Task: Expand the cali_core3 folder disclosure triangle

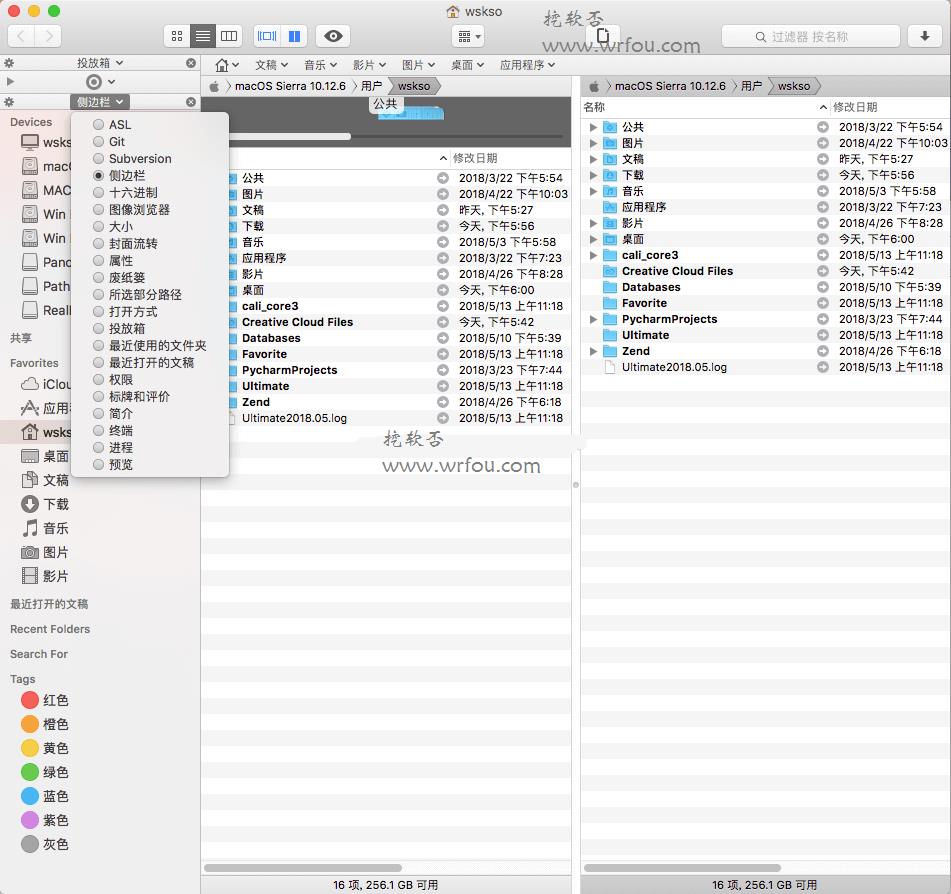Action: tap(593, 255)
